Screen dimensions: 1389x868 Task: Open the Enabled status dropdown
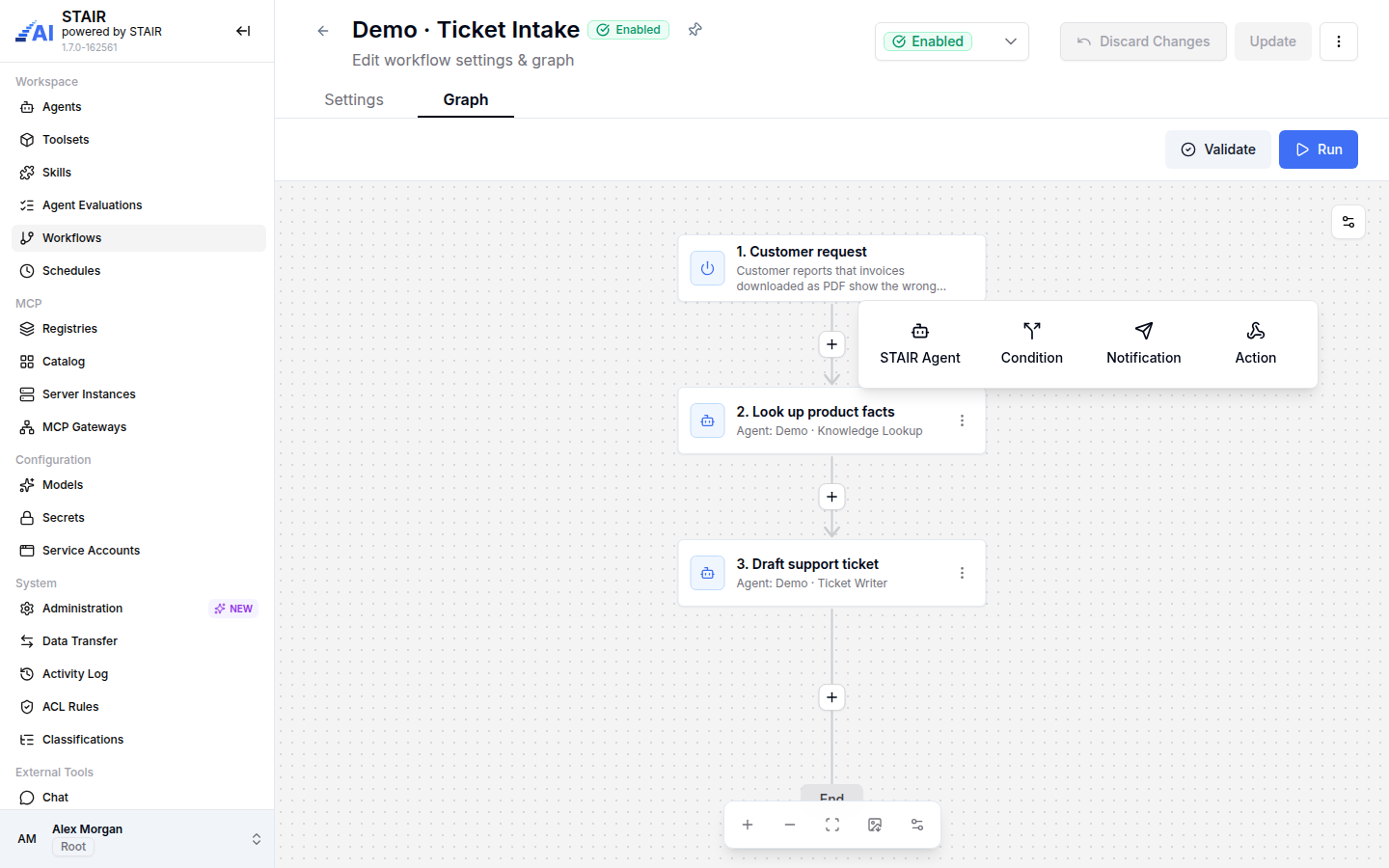952,41
